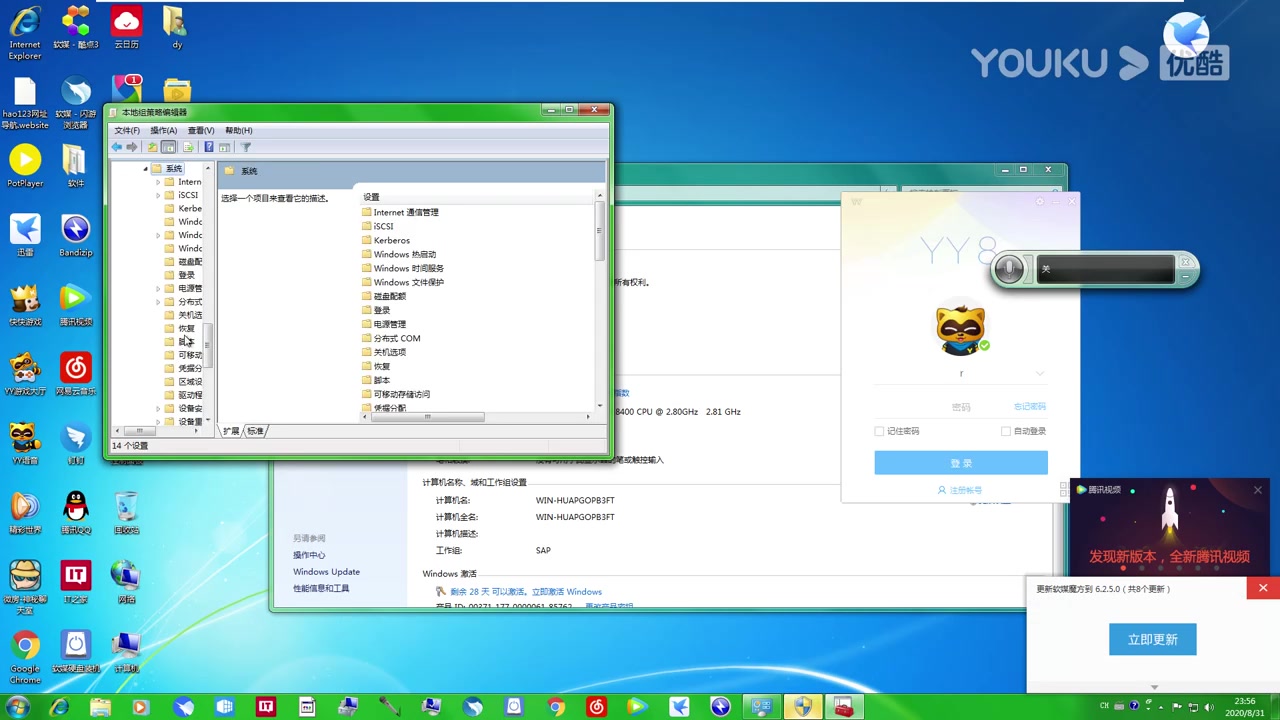Switch to the 标准 tab
Screen dimensions: 1280x720
click(x=256, y=431)
